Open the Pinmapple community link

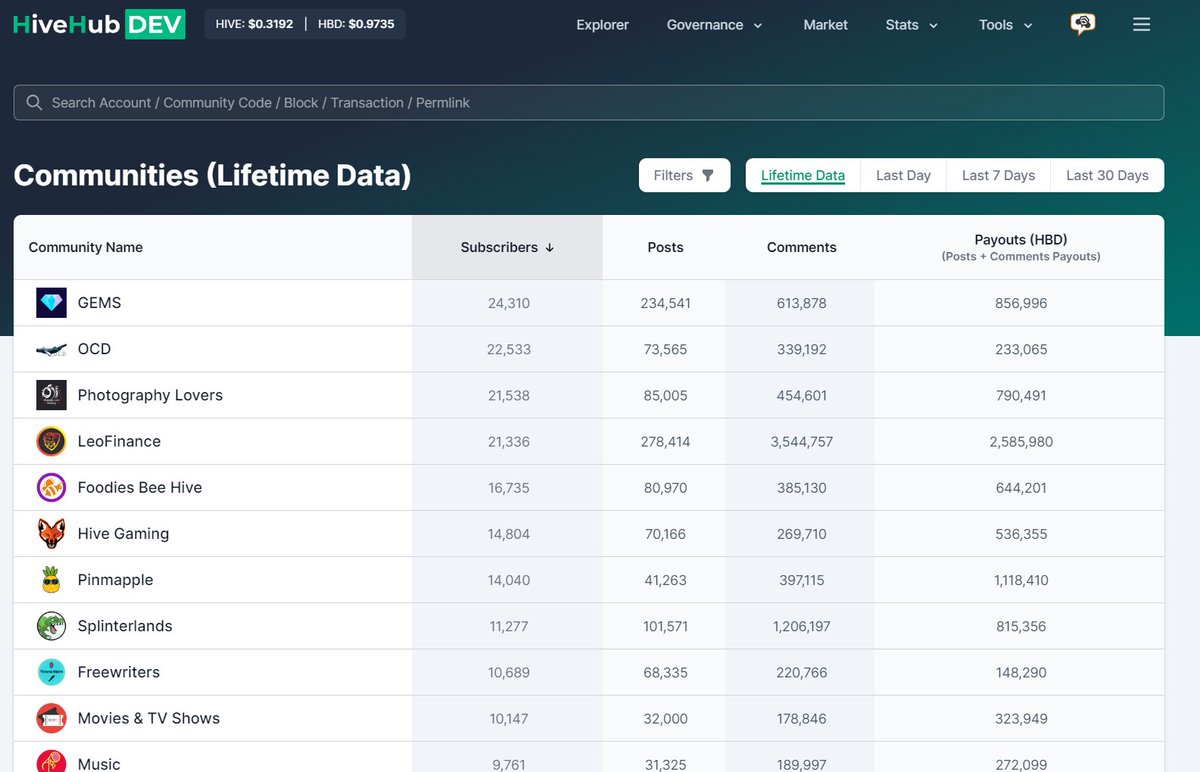(115, 579)
